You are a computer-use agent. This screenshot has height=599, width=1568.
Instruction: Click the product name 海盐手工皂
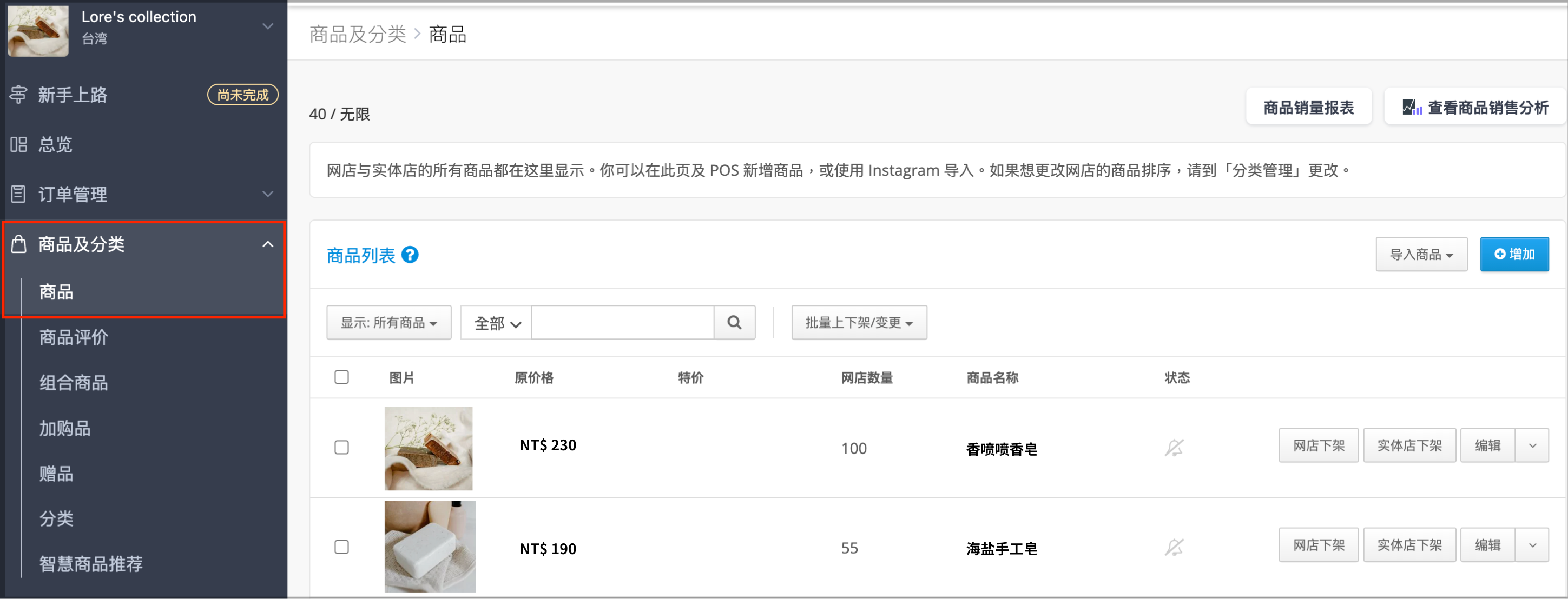pyautogui.click(x=1002, y=549)
